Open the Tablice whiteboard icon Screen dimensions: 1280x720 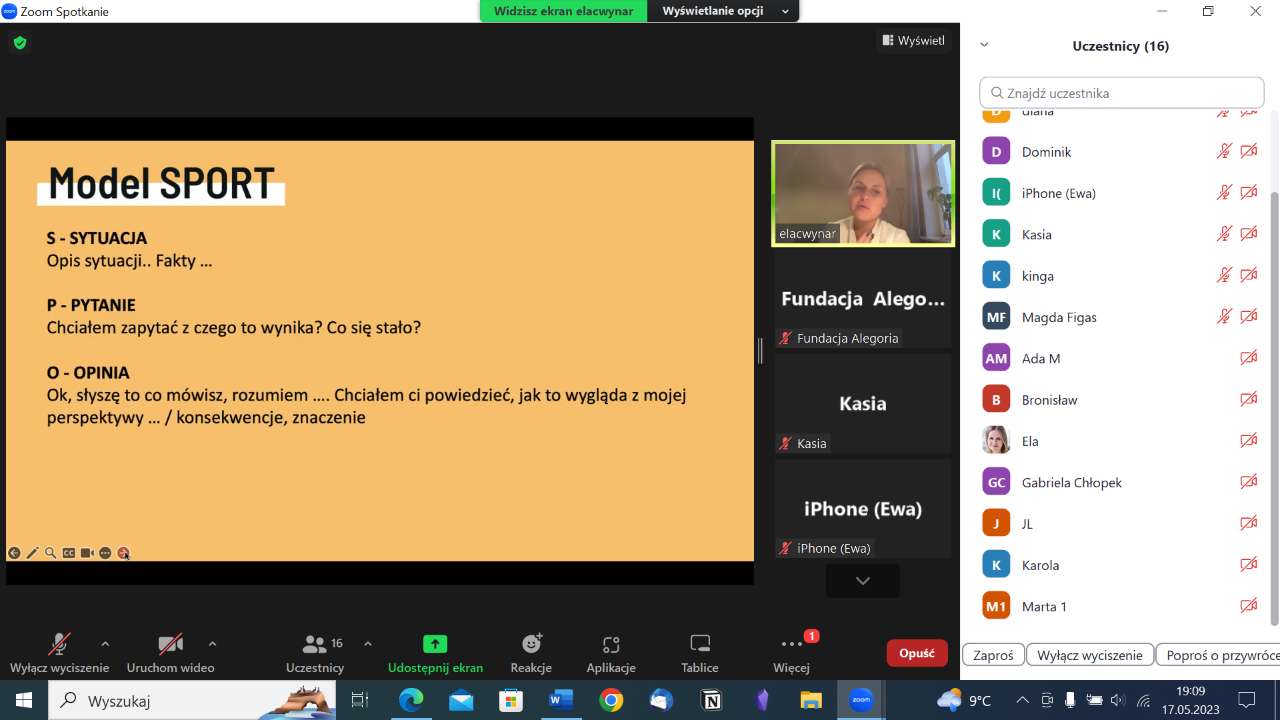(x=700, y=644)
